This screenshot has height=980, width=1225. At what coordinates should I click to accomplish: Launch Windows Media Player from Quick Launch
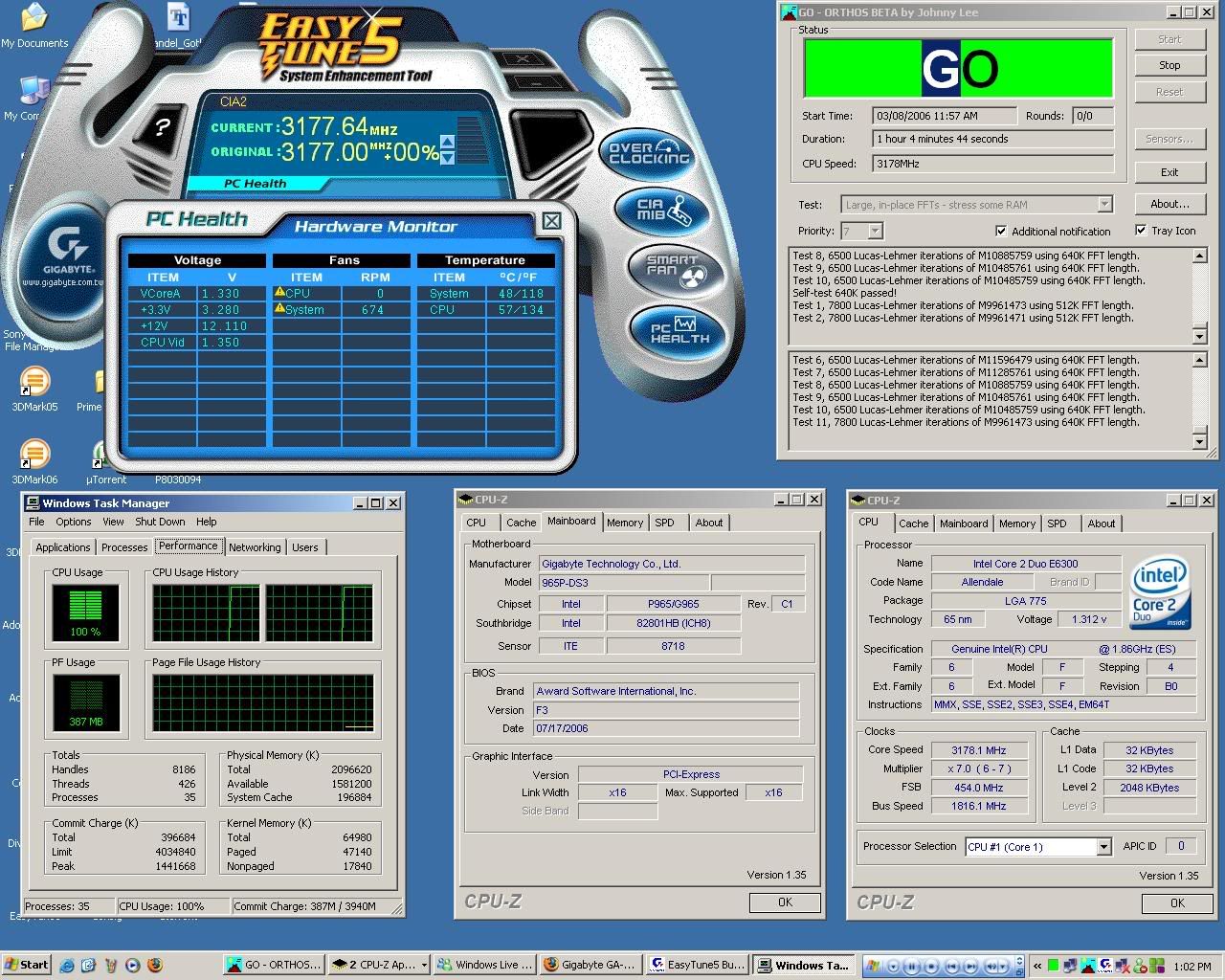point(132,966)
